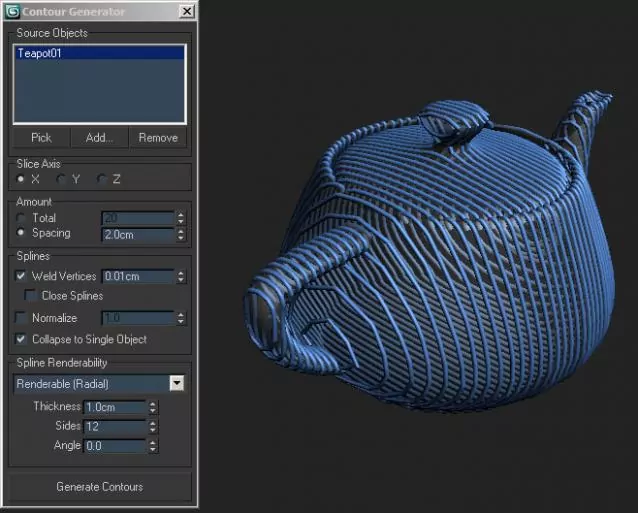Click the Contour Generator title bar icon
This screenshot has width=638, height=513.
(12, 11)
